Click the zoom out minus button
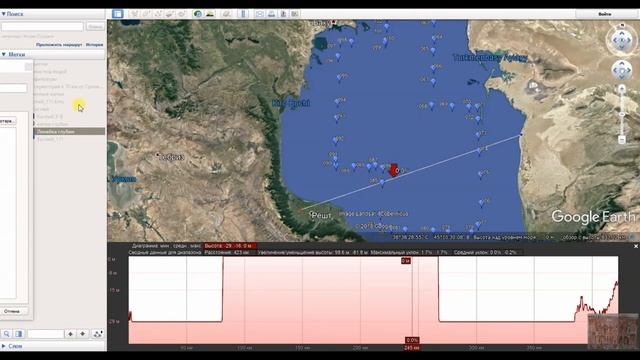Viewport: 640px width, 360px height. 622,140
